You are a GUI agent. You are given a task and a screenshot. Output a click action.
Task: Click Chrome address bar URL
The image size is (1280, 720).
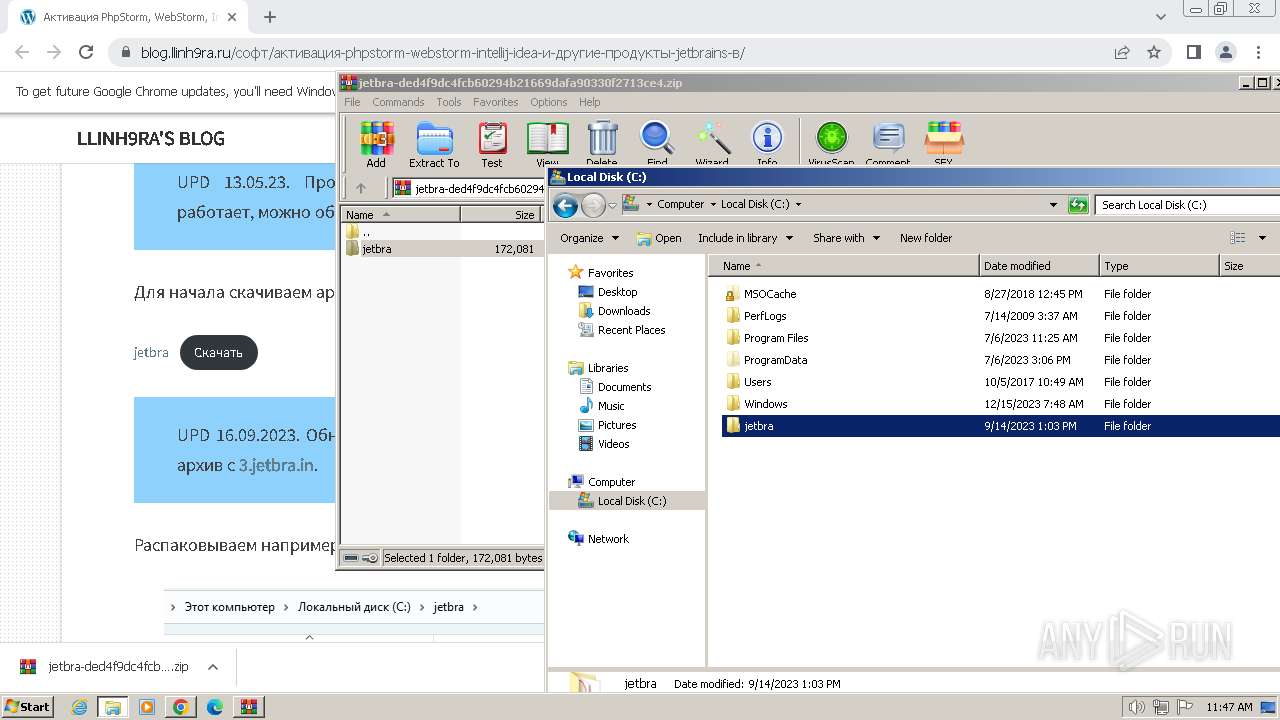pos(443,53)
